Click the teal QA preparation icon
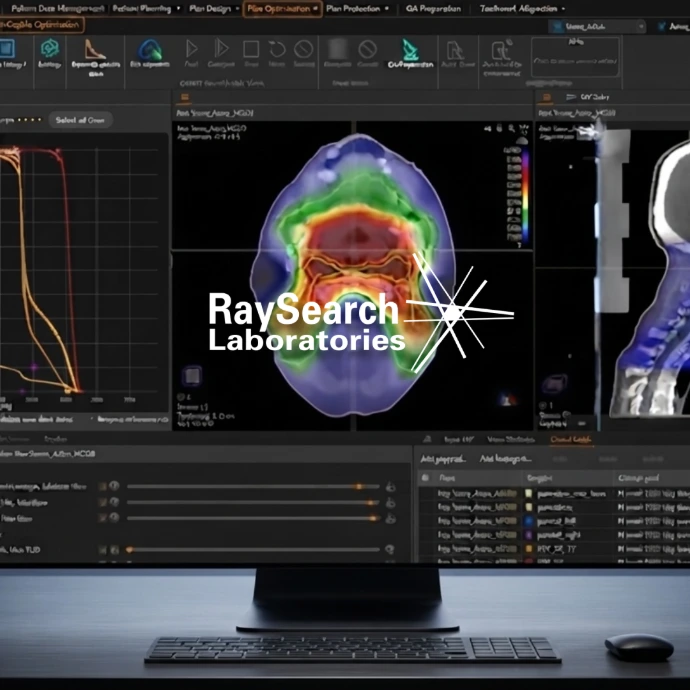Viewport: 690px width, 690px height. click(x=410, y=49)
